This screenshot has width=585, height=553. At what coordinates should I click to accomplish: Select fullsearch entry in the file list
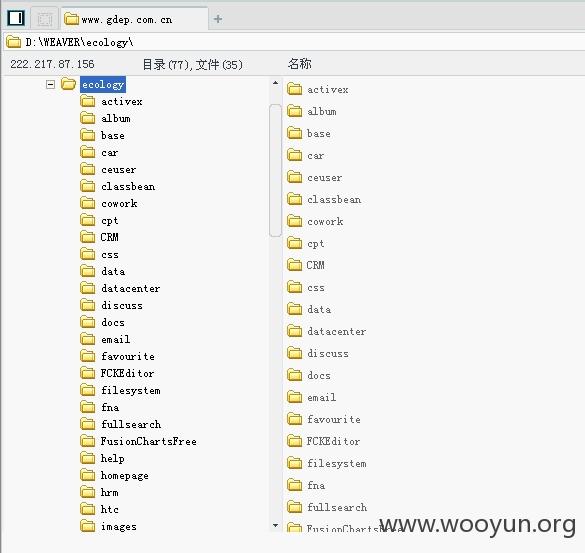click(x=337, y=507)
